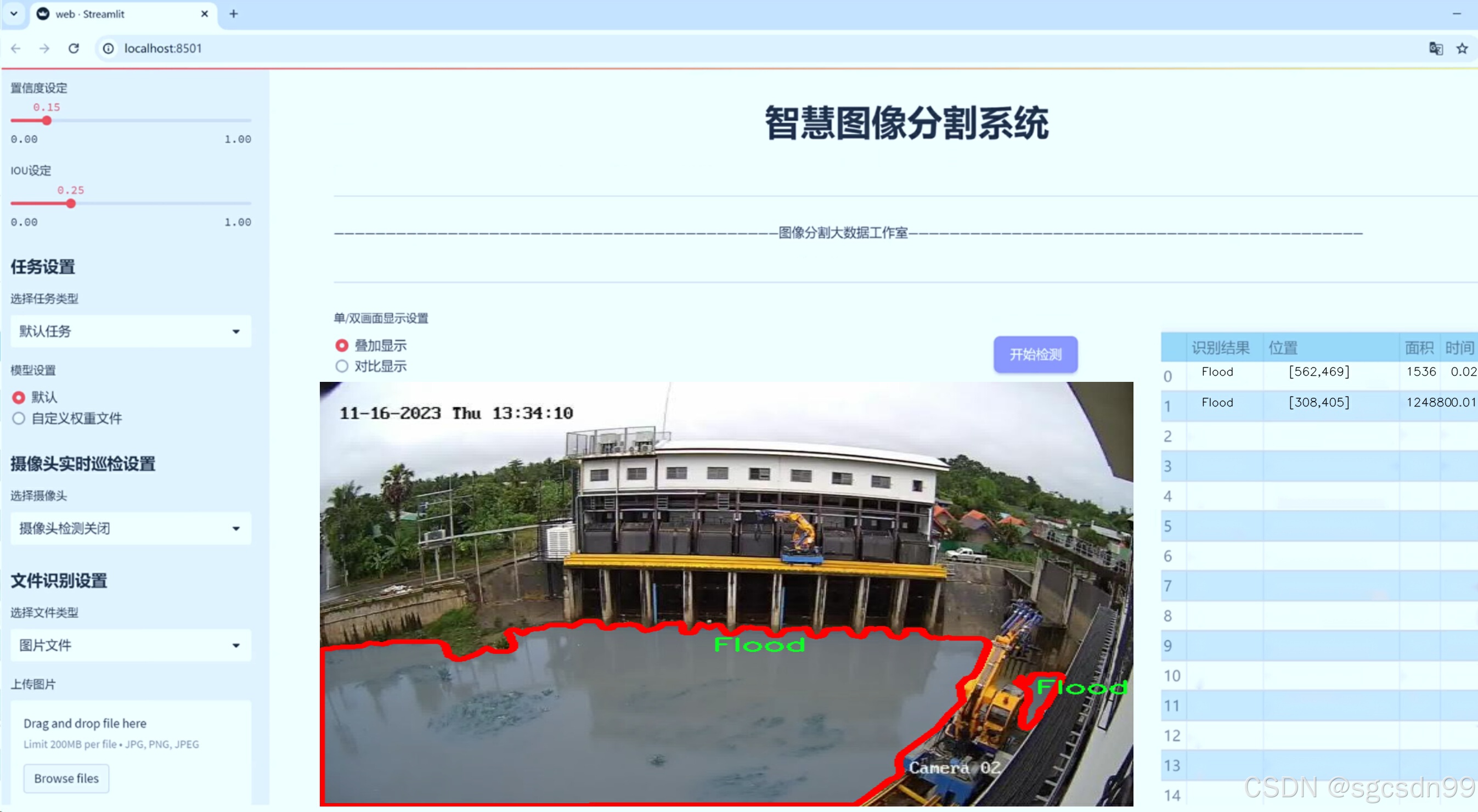Choose 自定义权重文件 model option
Viewport: 1478px width, 812px height.
coord(19,418)
